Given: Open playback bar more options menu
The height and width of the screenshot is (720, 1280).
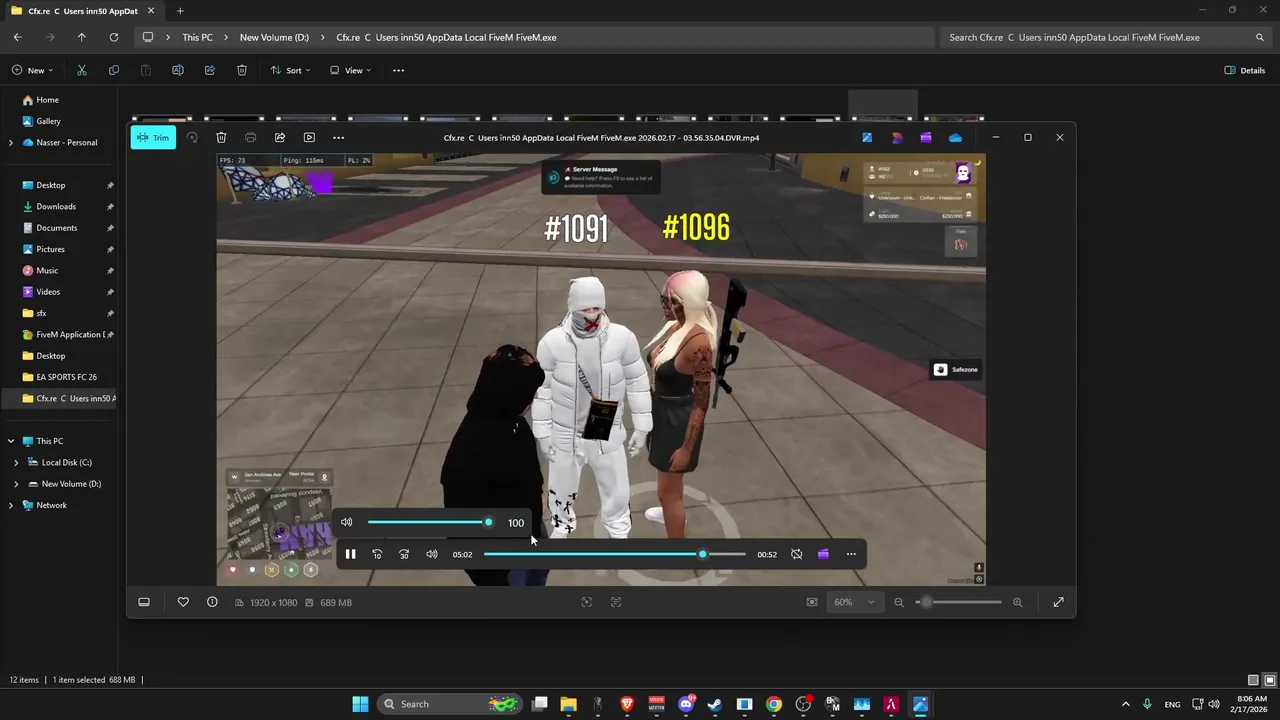Looking at the screenshot, I should [851, 554].
